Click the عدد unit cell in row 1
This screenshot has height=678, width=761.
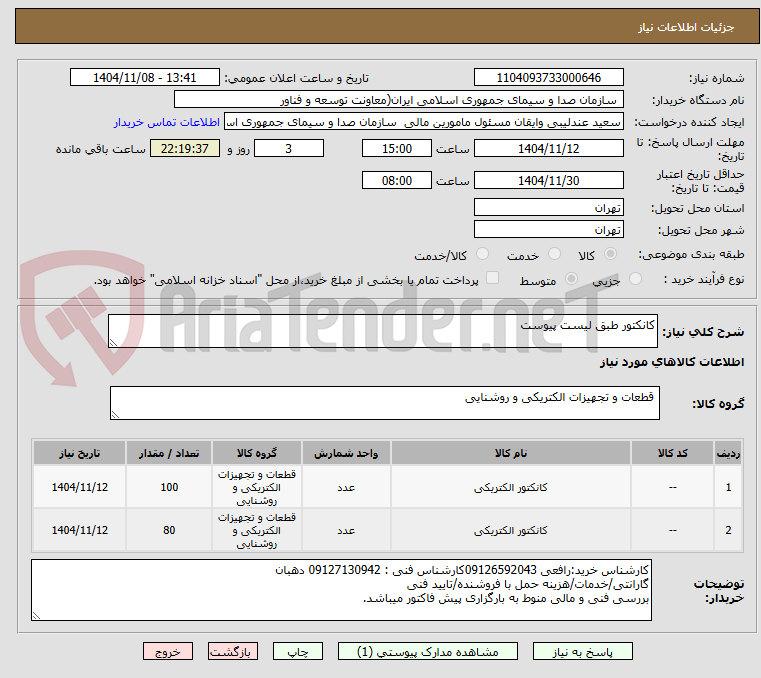[x=346, y=487]
